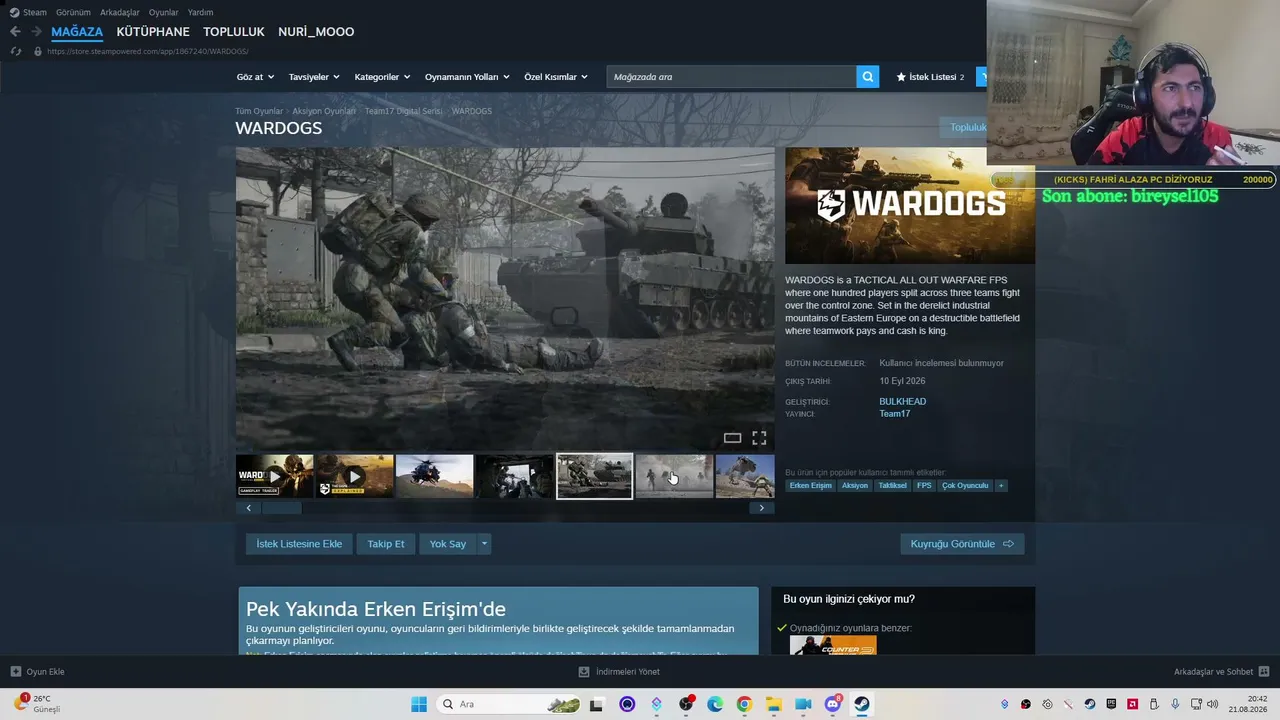
Task: Click the Mağazada ara search field
Action: [x=731, y=77]
